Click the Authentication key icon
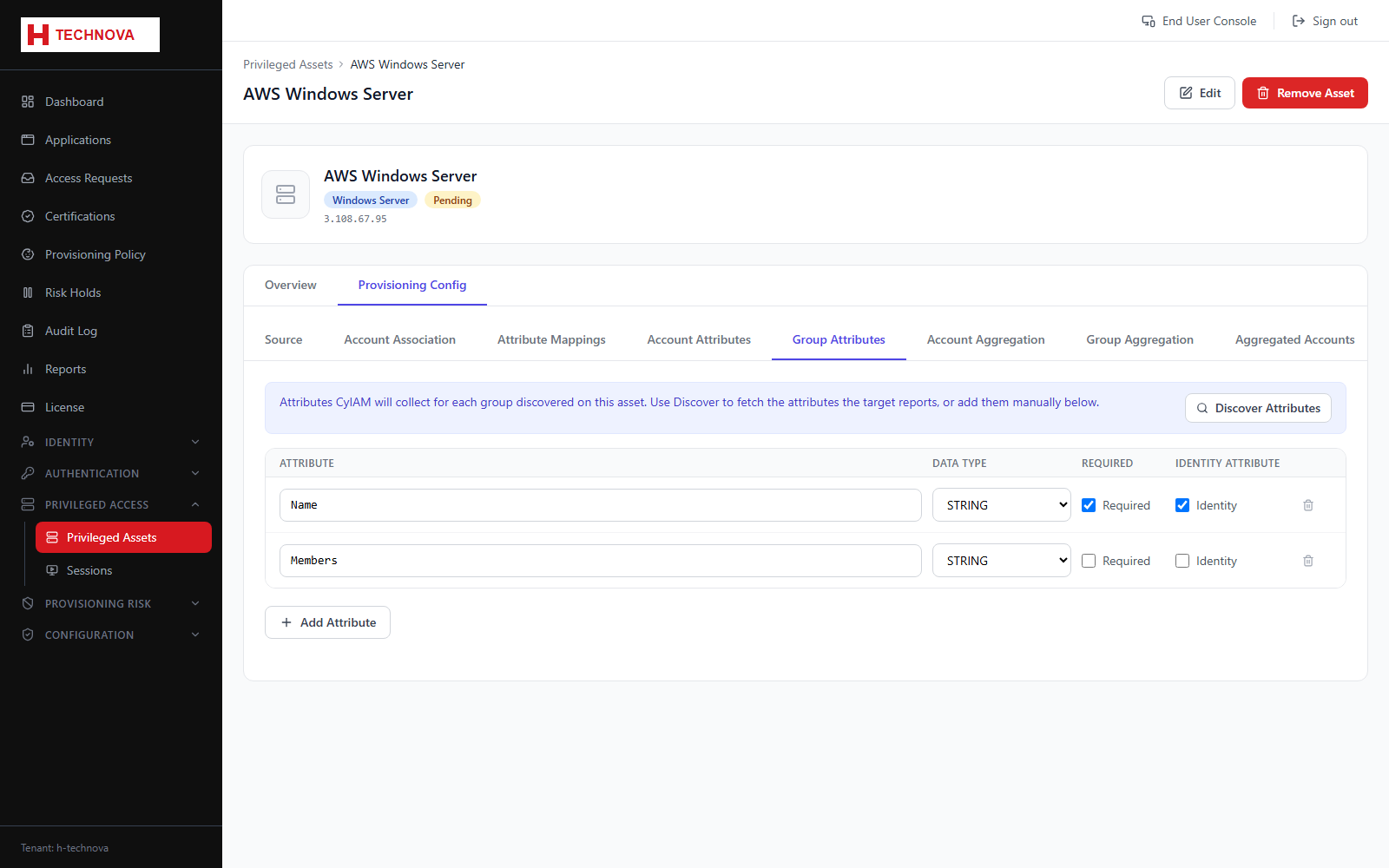 [x=28, y=473]
